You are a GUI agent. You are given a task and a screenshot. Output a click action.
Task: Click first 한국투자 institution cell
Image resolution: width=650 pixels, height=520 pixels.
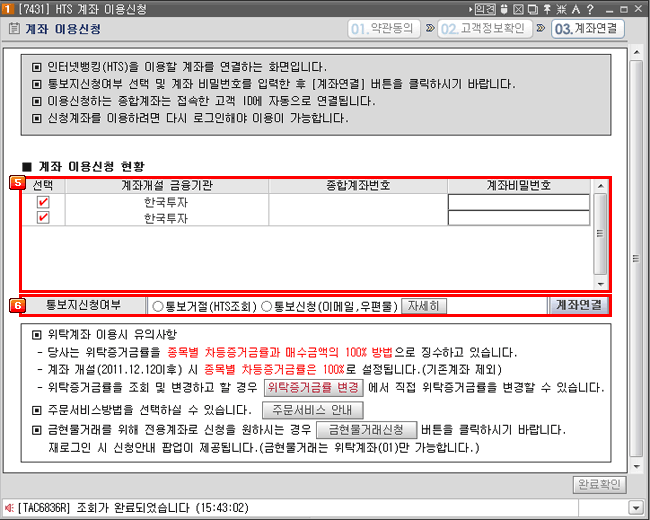166,202
